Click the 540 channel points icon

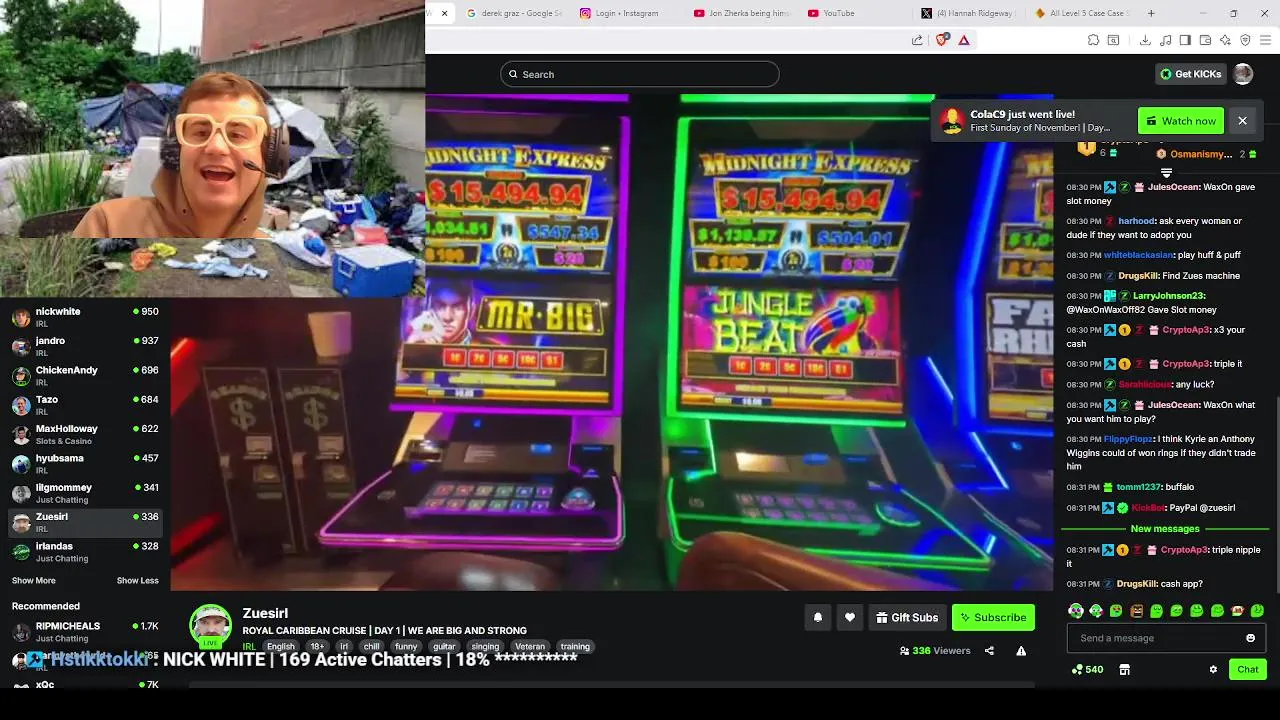click(x=1087, y=670)
